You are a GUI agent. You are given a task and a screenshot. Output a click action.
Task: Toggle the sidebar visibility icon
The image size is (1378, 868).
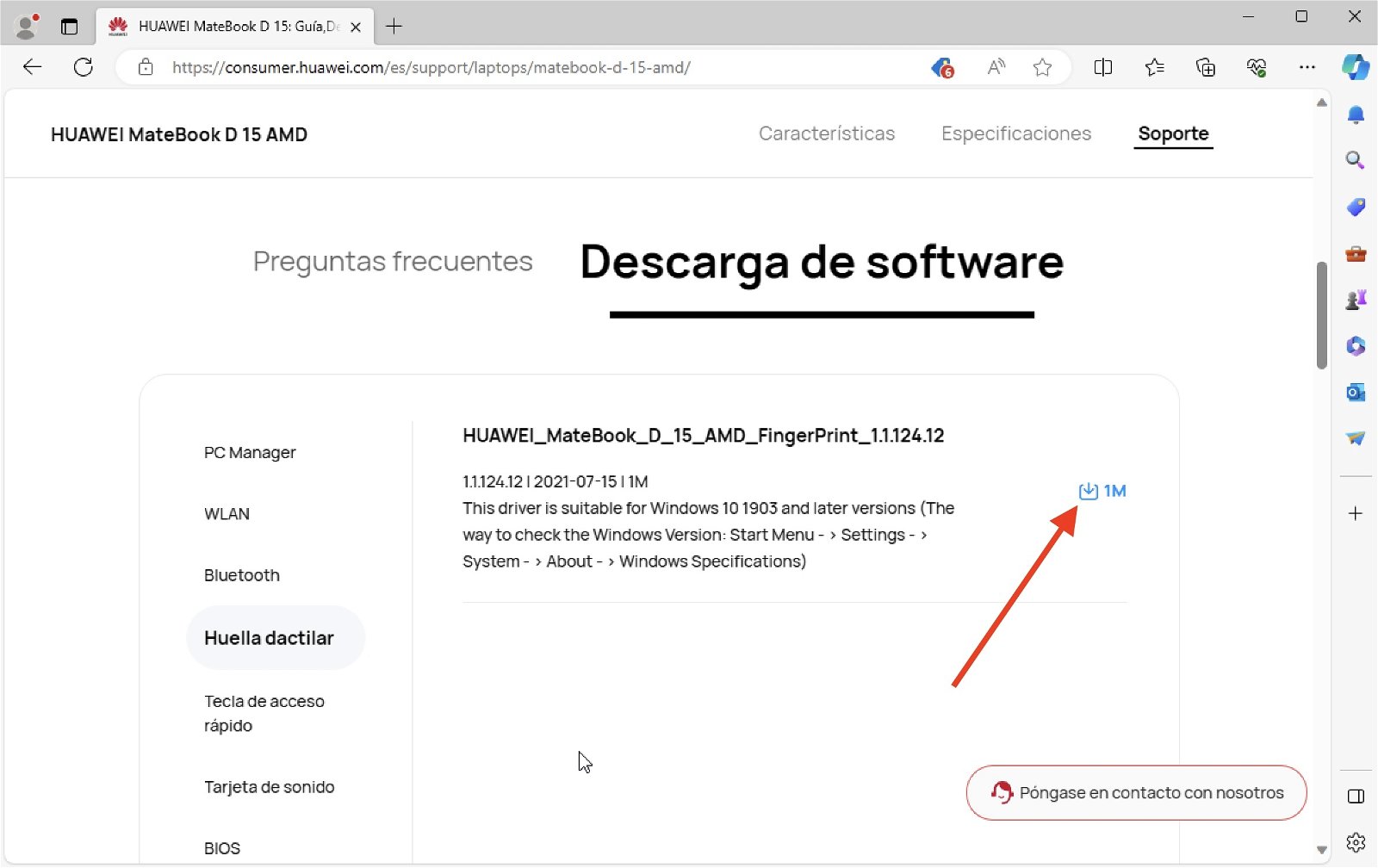click(x=1356, y=797)
